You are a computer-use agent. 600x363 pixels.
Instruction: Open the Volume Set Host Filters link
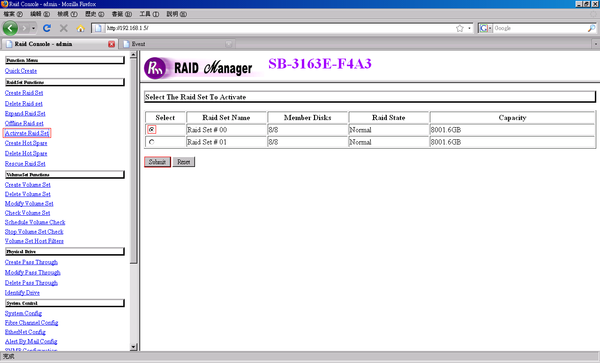(x=34, y=241)
